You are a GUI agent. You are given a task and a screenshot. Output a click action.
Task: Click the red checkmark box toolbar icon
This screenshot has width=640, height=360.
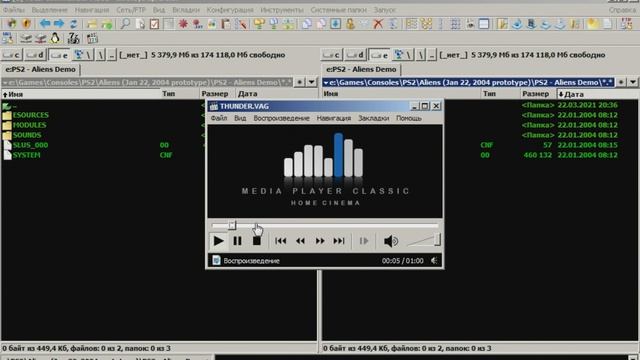point(155,24)
